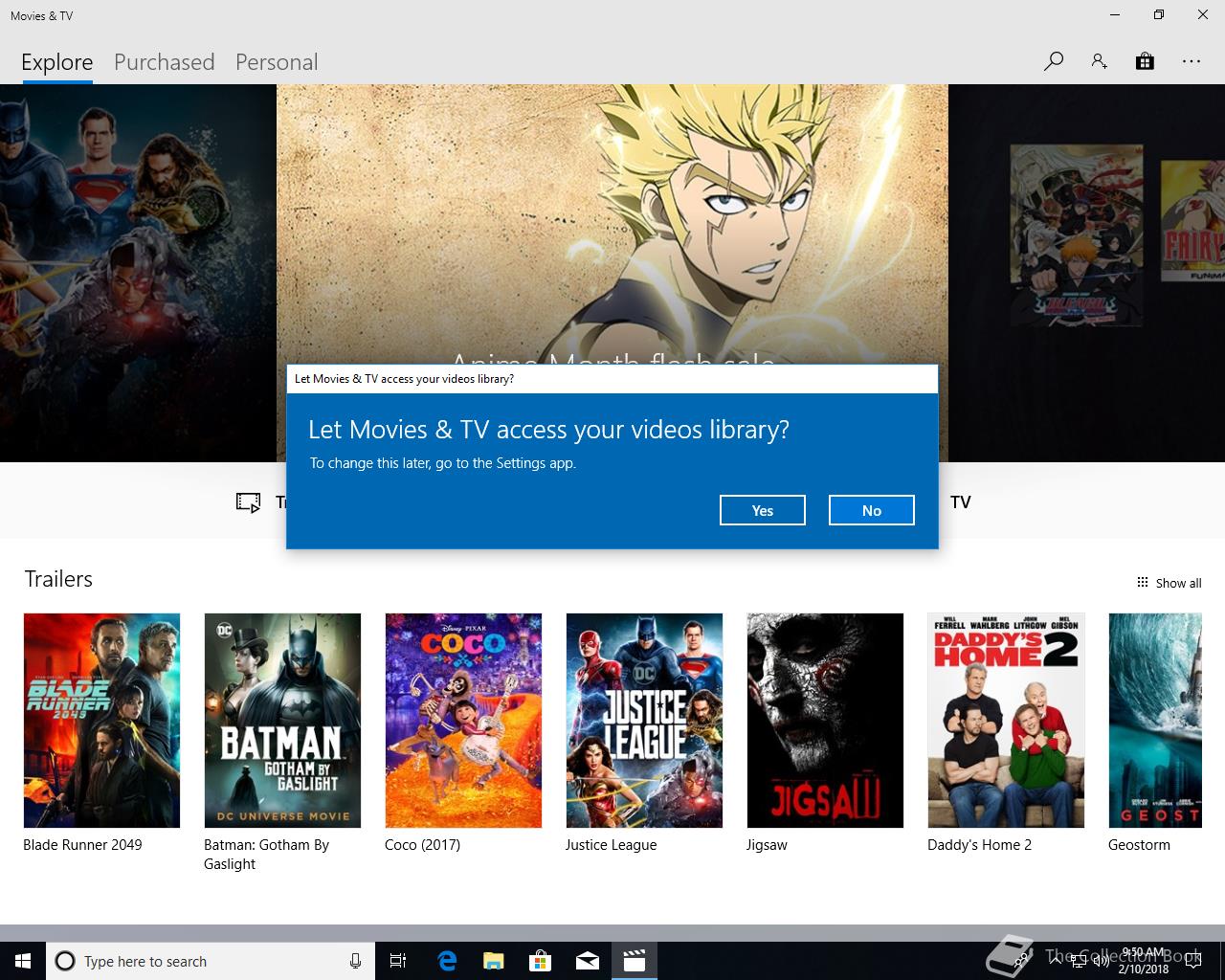
Task: Open the Windows Start menu
Action: (23, 961)
